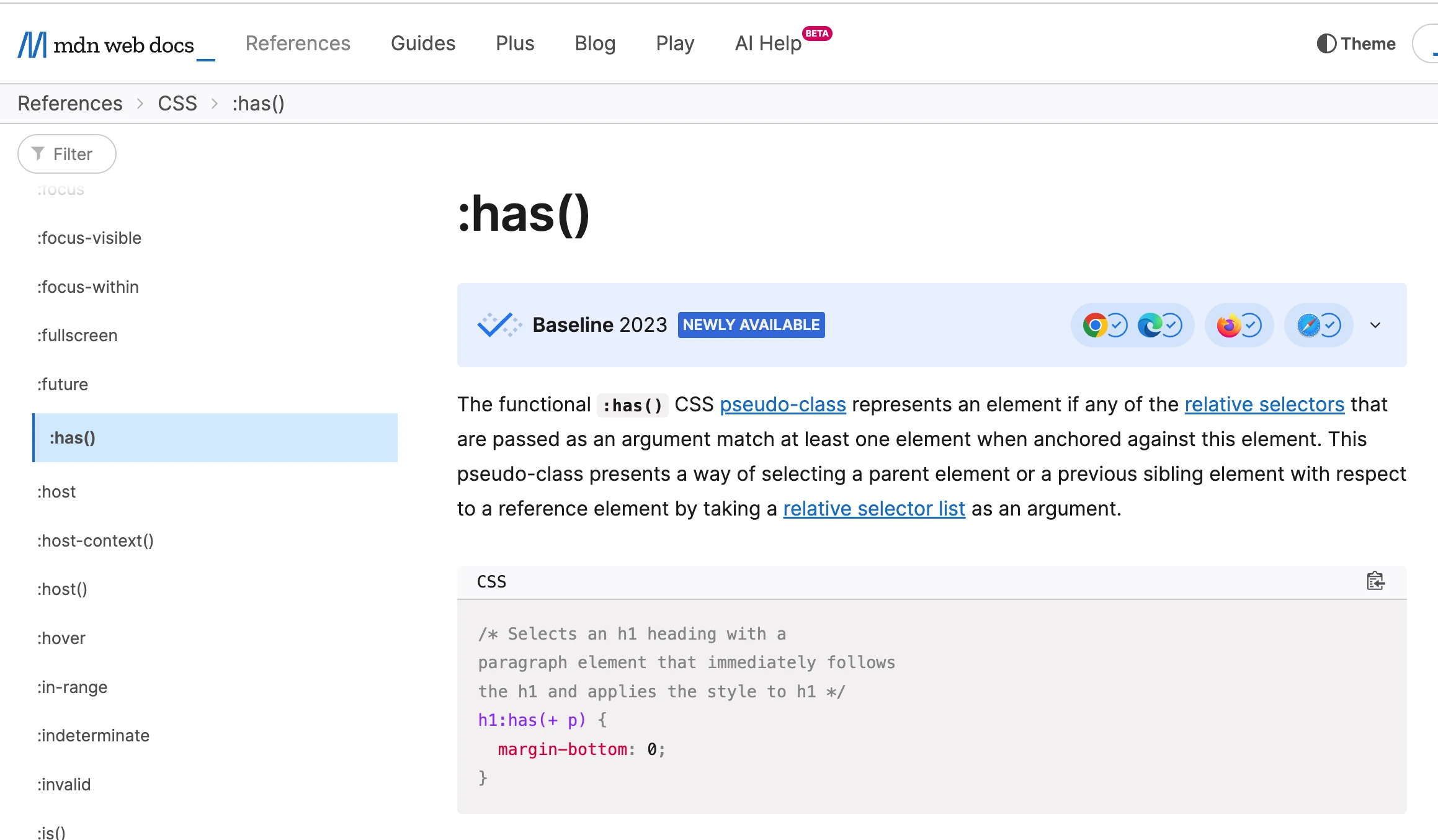This screenshot has height=840, width=1438.
Task: Click the Chrome browser support icon
Action: point(1095,325)
